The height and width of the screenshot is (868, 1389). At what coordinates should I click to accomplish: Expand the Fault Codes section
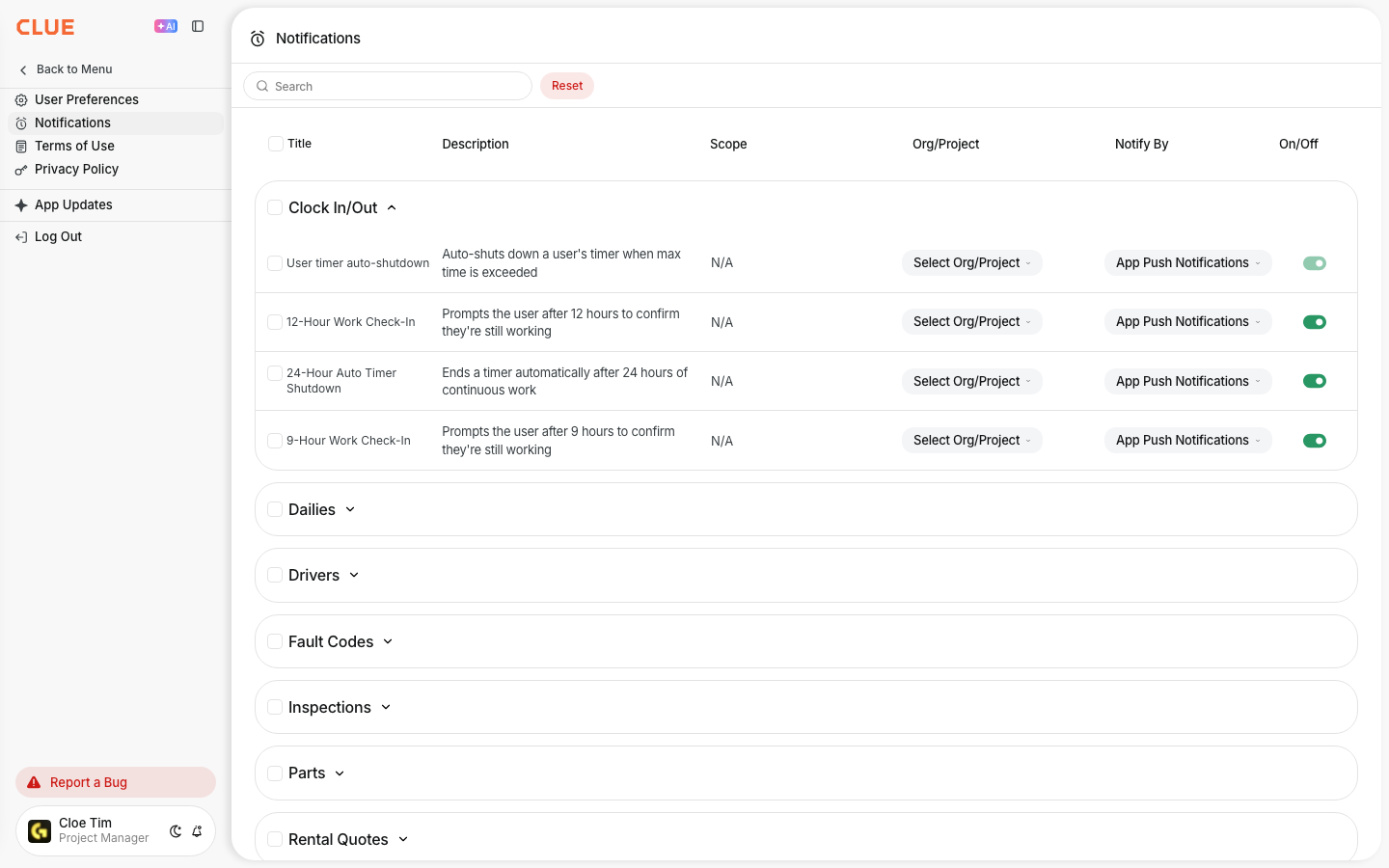point(341,641)
